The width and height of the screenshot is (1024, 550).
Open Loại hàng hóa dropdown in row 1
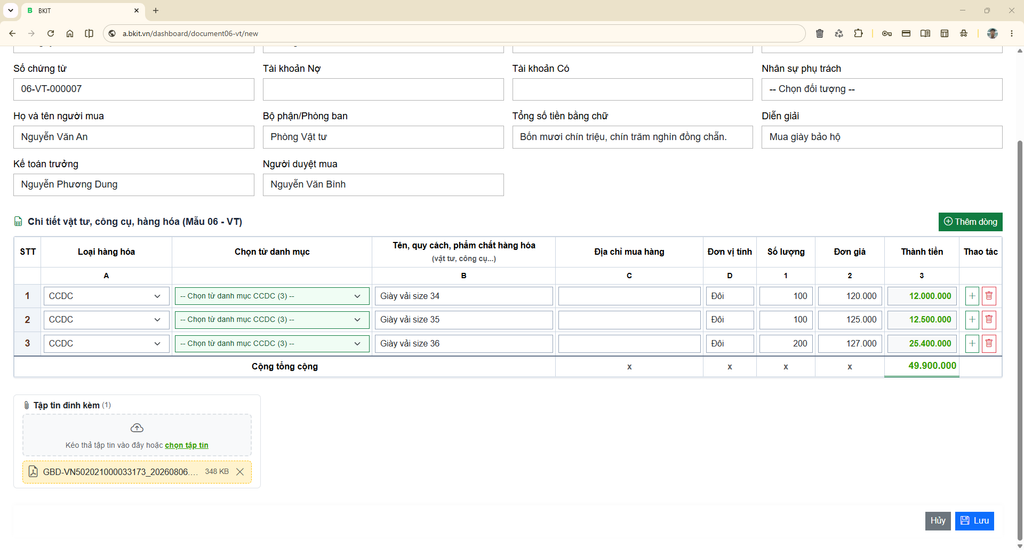point(104,296)
